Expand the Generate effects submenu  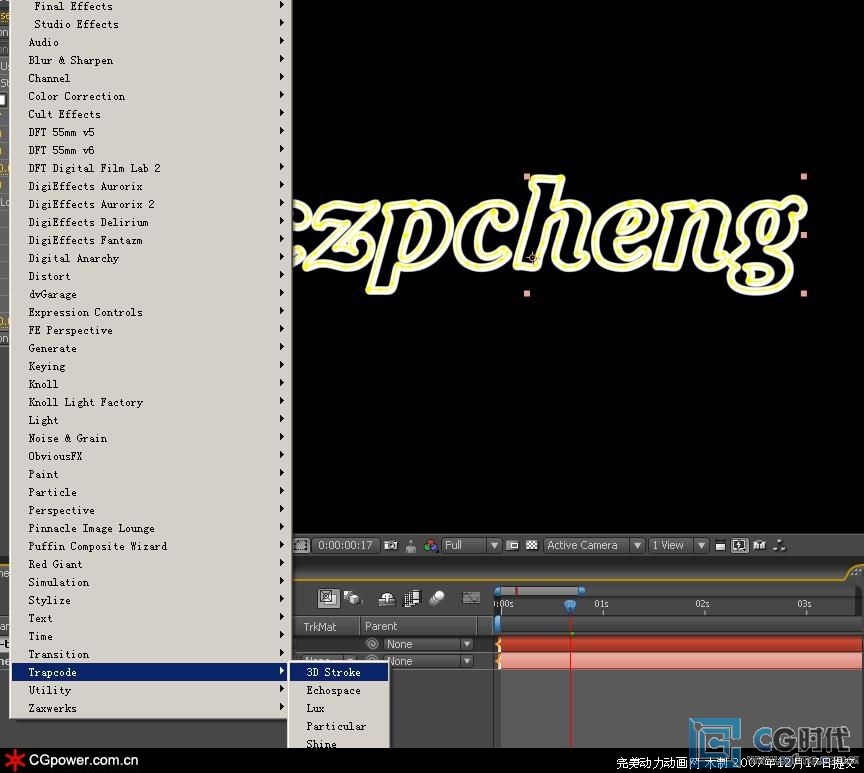150,348
